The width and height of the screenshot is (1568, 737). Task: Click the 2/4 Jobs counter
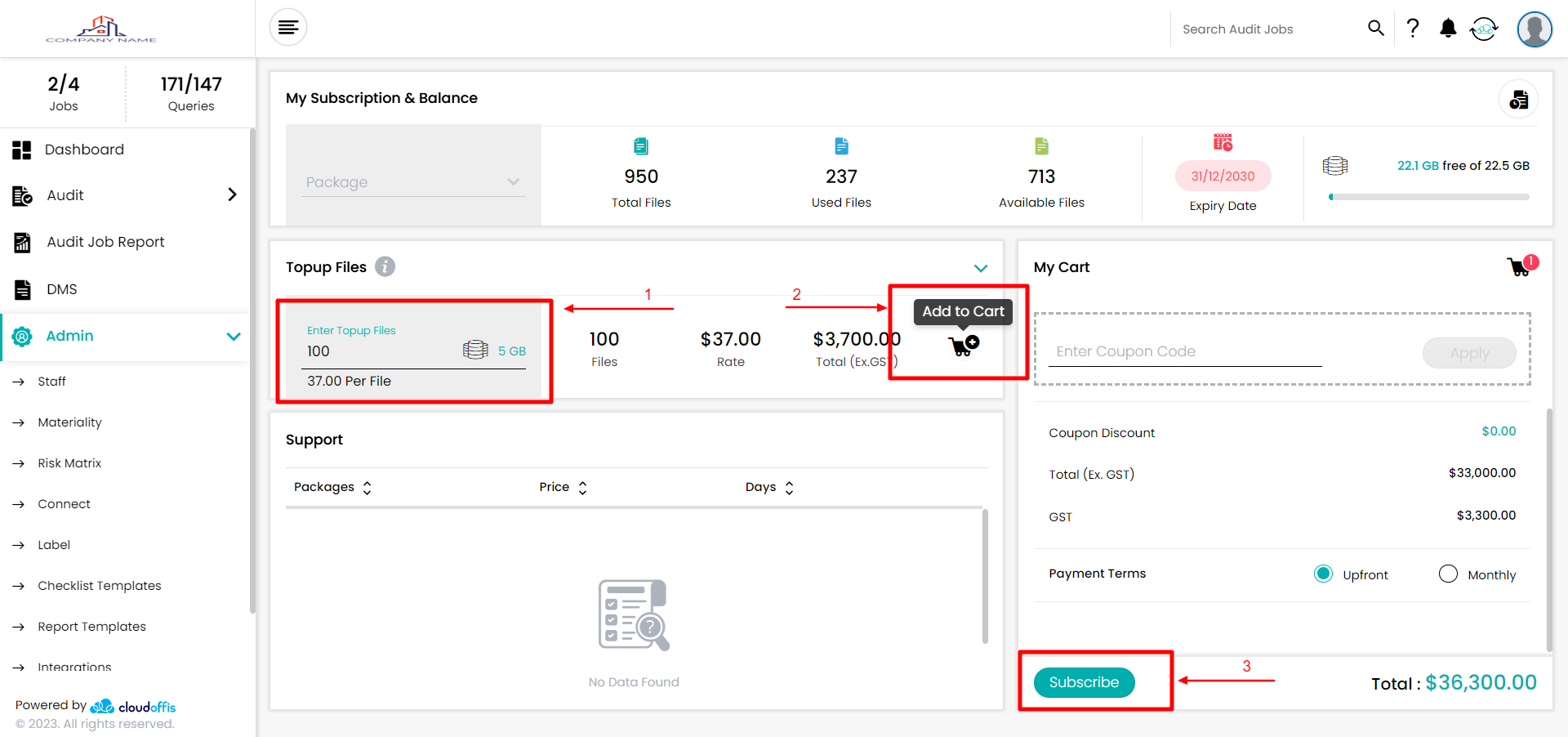[x=64, y=93]
